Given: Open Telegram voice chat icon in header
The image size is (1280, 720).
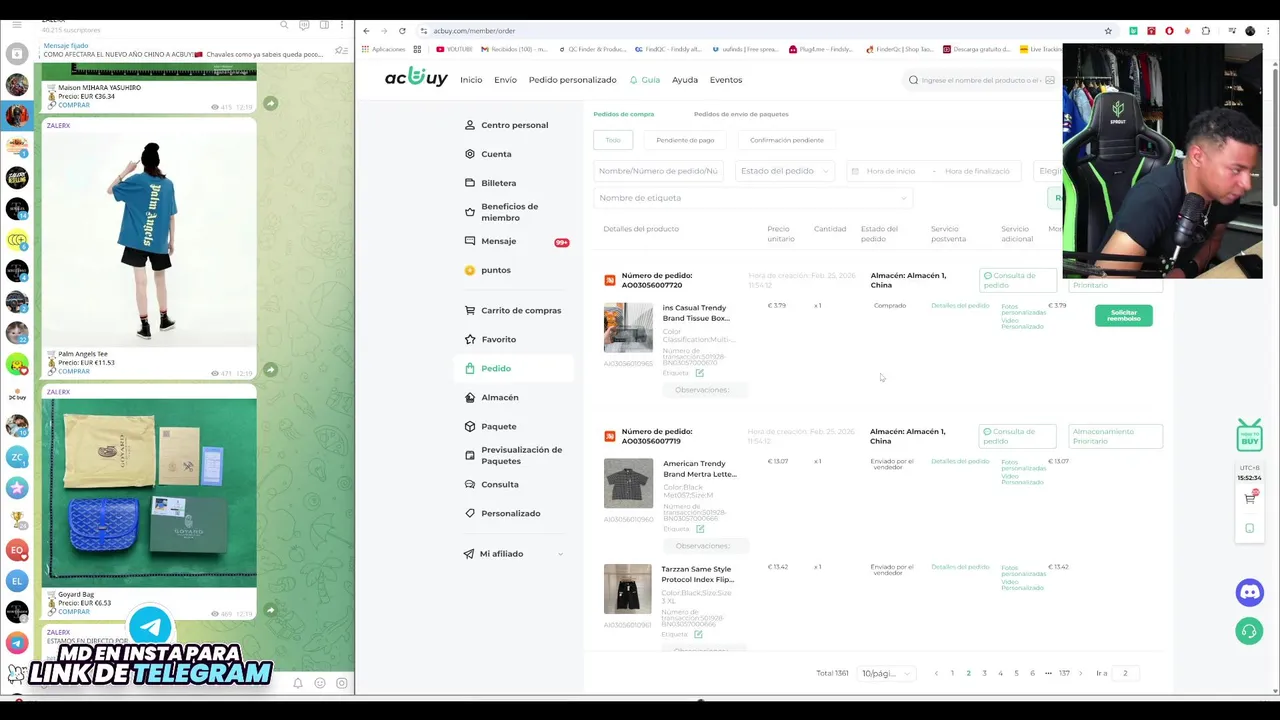Looking at the screenshot, I should [x=304, y=24].
